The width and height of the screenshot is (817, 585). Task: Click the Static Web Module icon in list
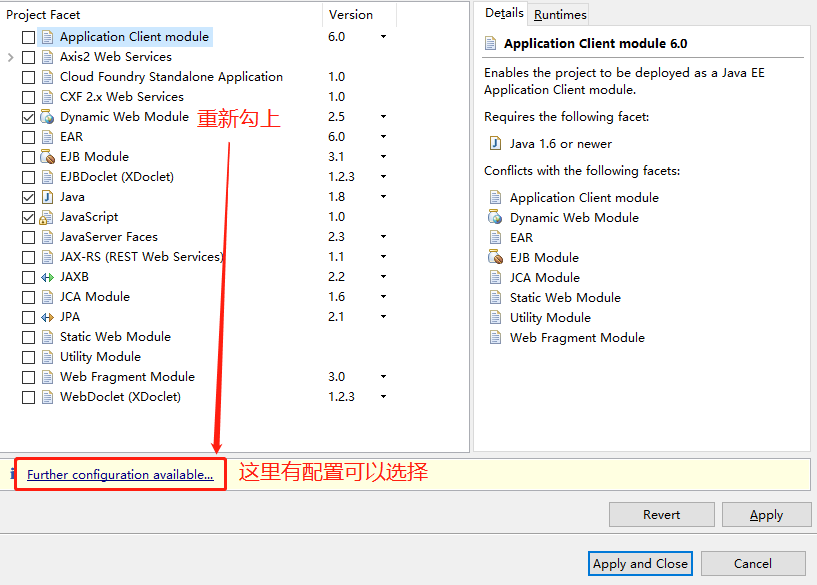point(47,337)
